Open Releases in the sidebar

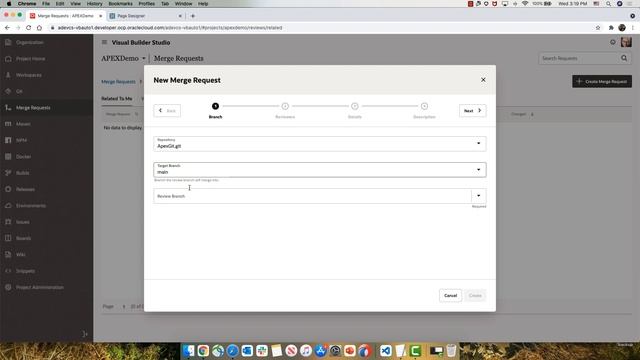[x=25, y=189]
